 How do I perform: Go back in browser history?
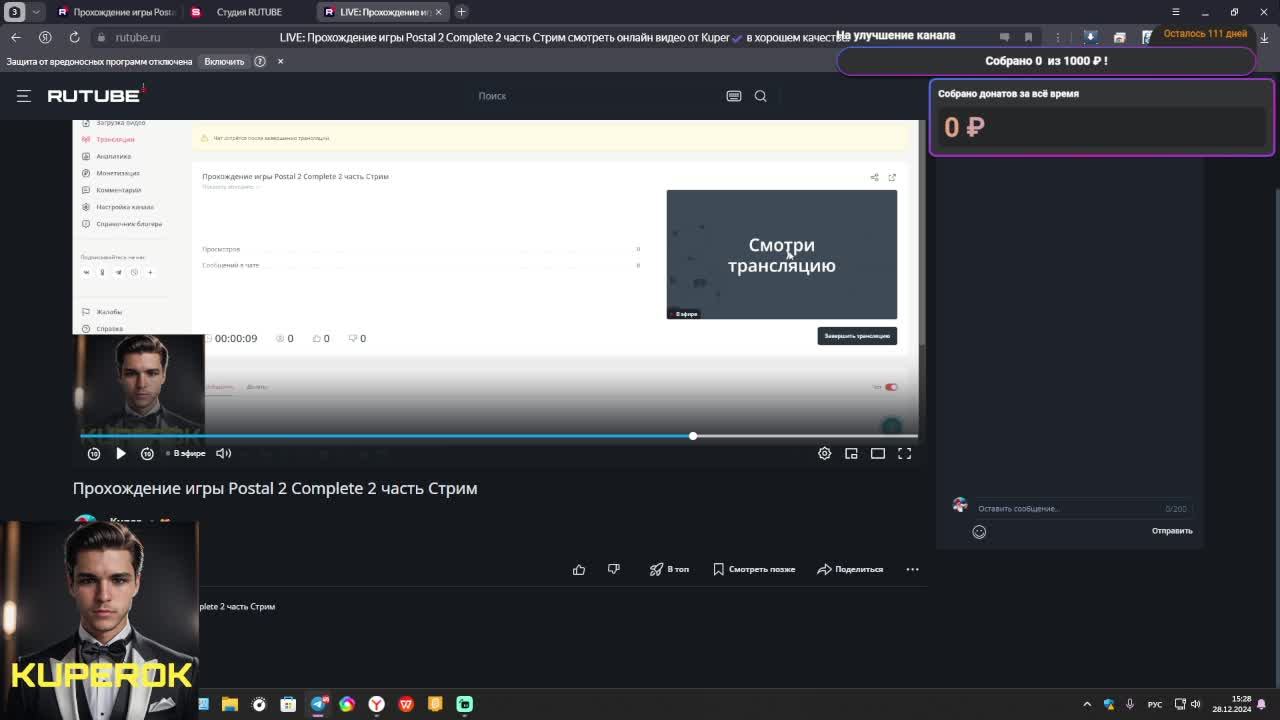(16, 37)
